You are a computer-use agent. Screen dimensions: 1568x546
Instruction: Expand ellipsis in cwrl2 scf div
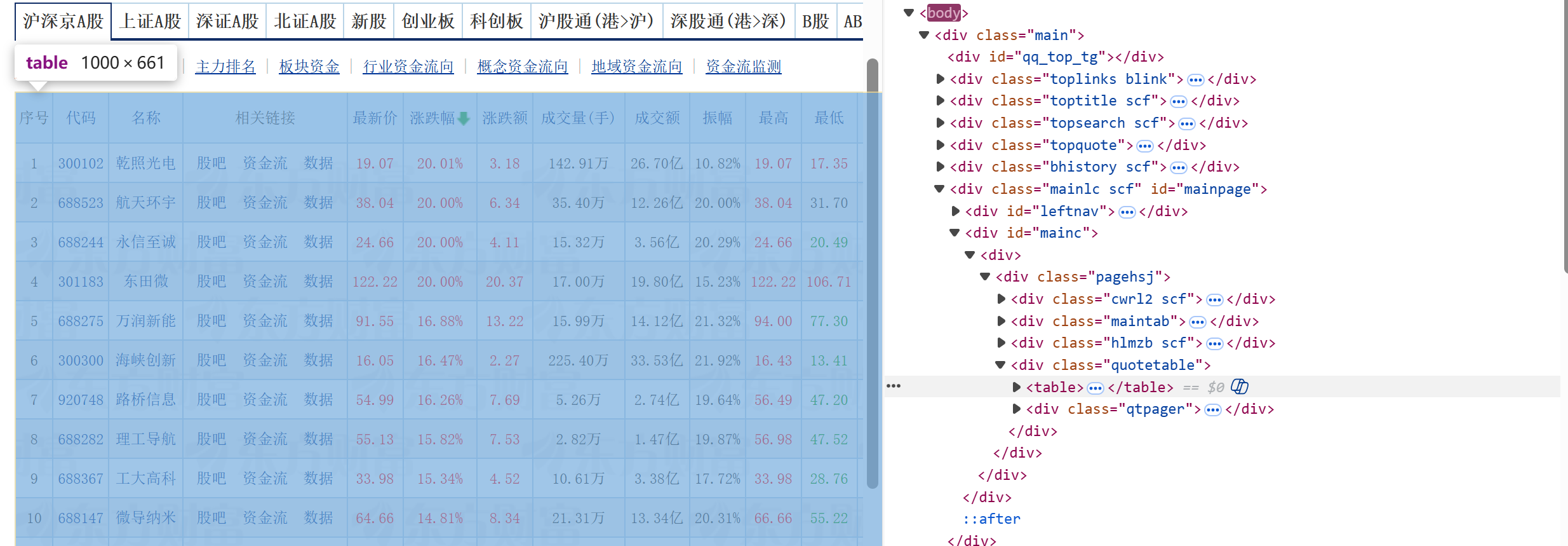[x=1215, y=300]
